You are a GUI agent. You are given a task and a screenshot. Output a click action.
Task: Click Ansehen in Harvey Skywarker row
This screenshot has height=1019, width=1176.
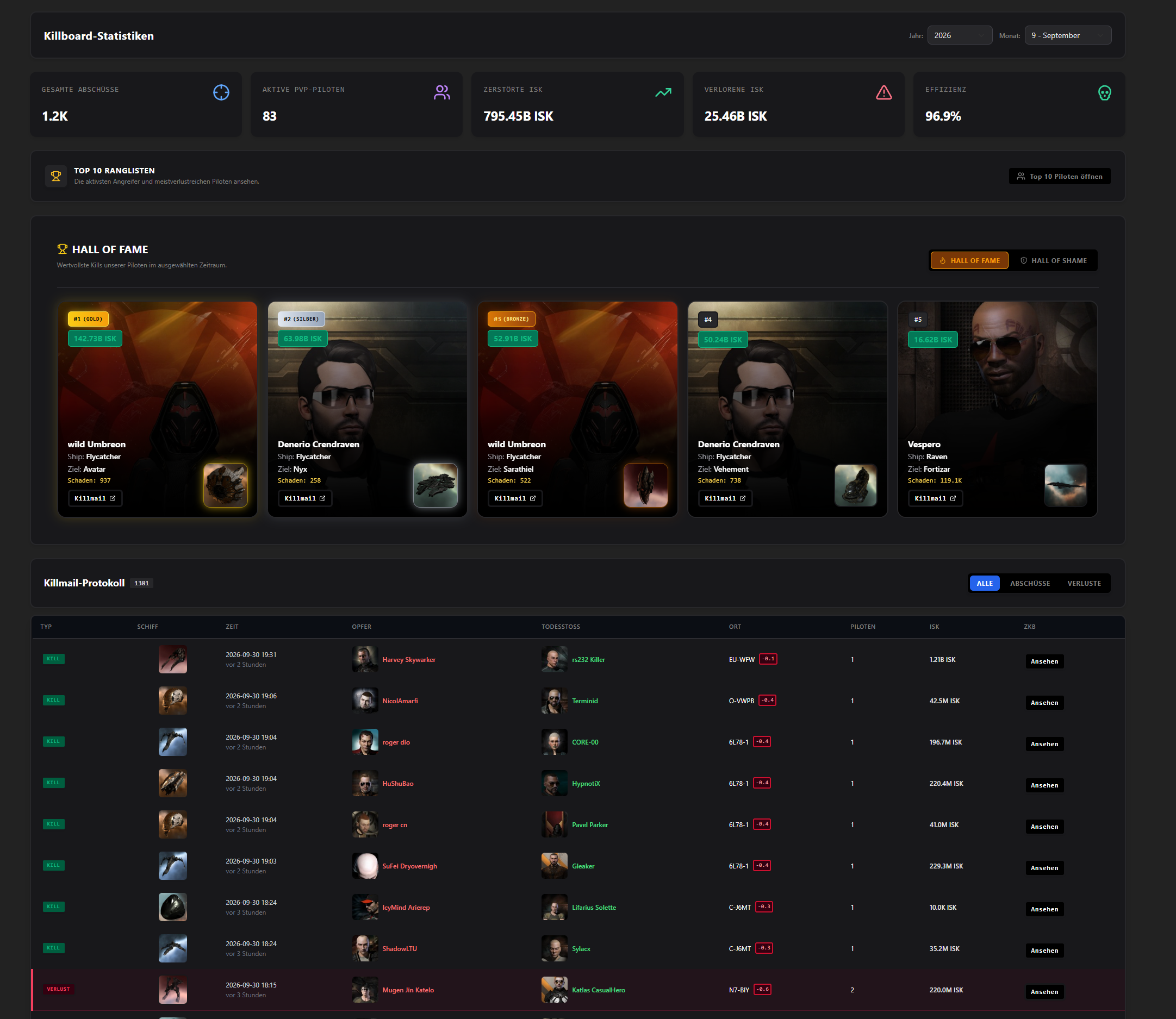click(1044, 661)
